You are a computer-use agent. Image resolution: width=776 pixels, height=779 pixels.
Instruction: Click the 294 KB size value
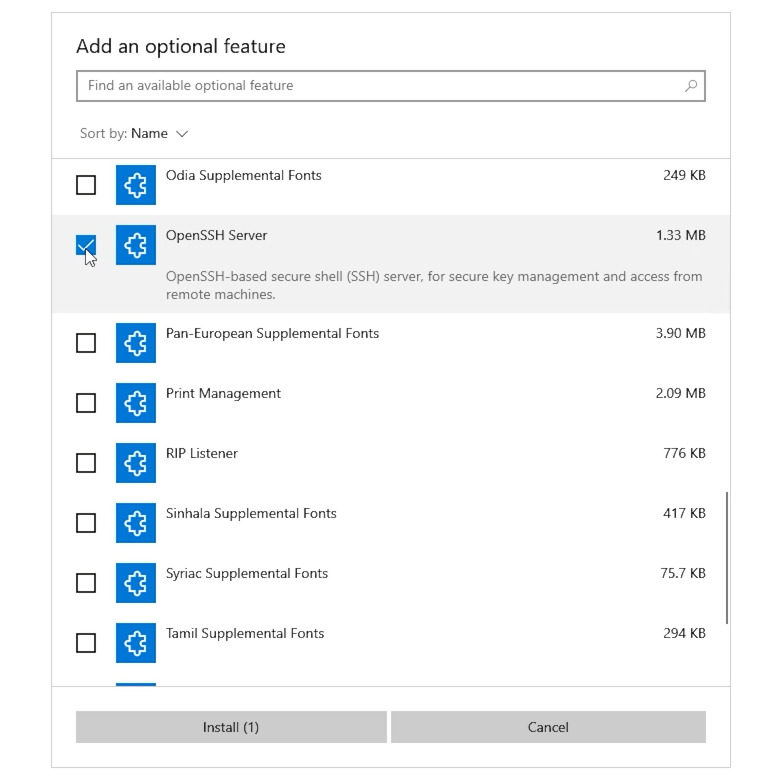click(684, 633)
